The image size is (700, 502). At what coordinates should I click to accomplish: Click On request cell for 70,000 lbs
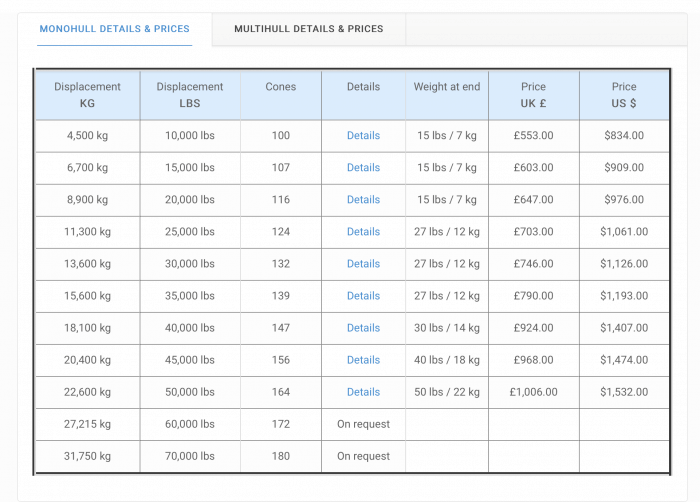pos(363,456)
